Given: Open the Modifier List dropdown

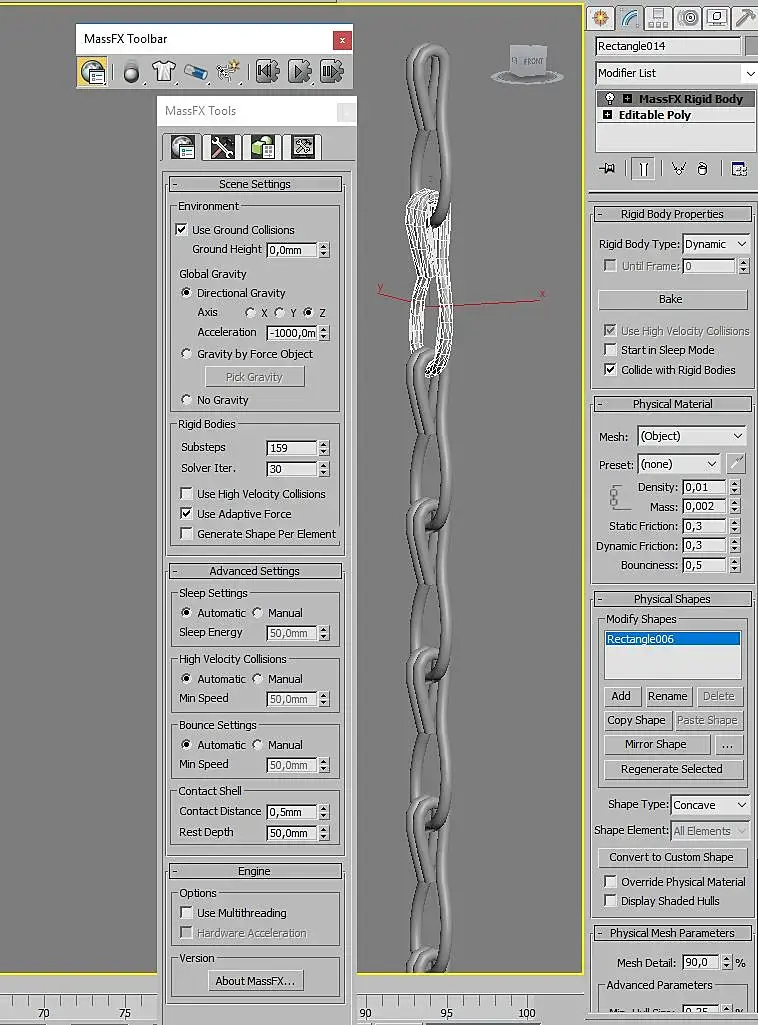Looking at the screenshot, I should pyautogui.click(x=750, y=73).
